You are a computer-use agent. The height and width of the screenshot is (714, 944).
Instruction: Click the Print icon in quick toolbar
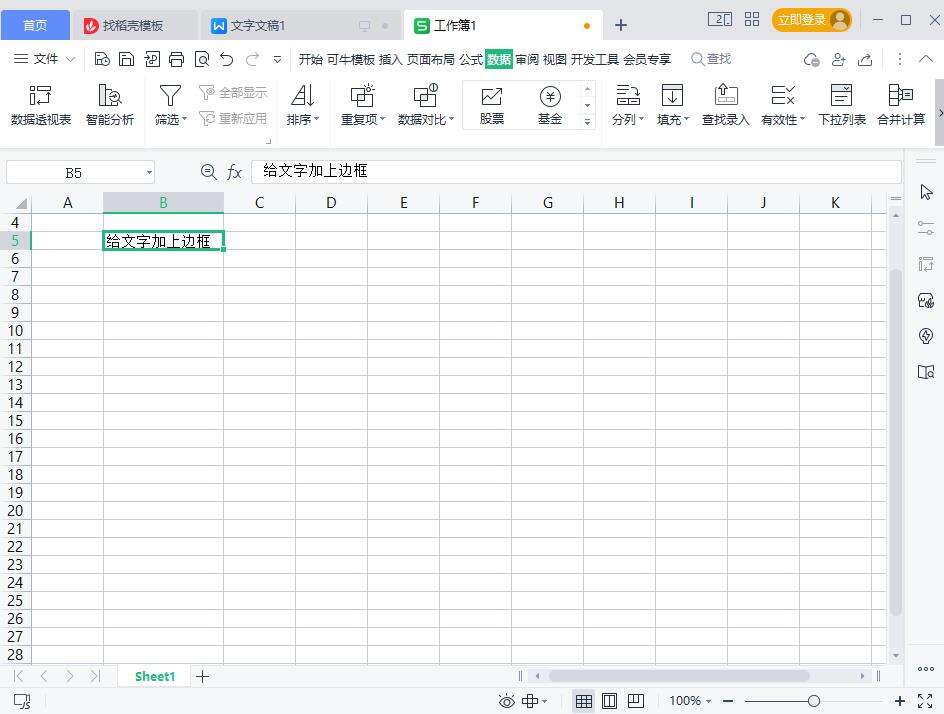(176, 59)
